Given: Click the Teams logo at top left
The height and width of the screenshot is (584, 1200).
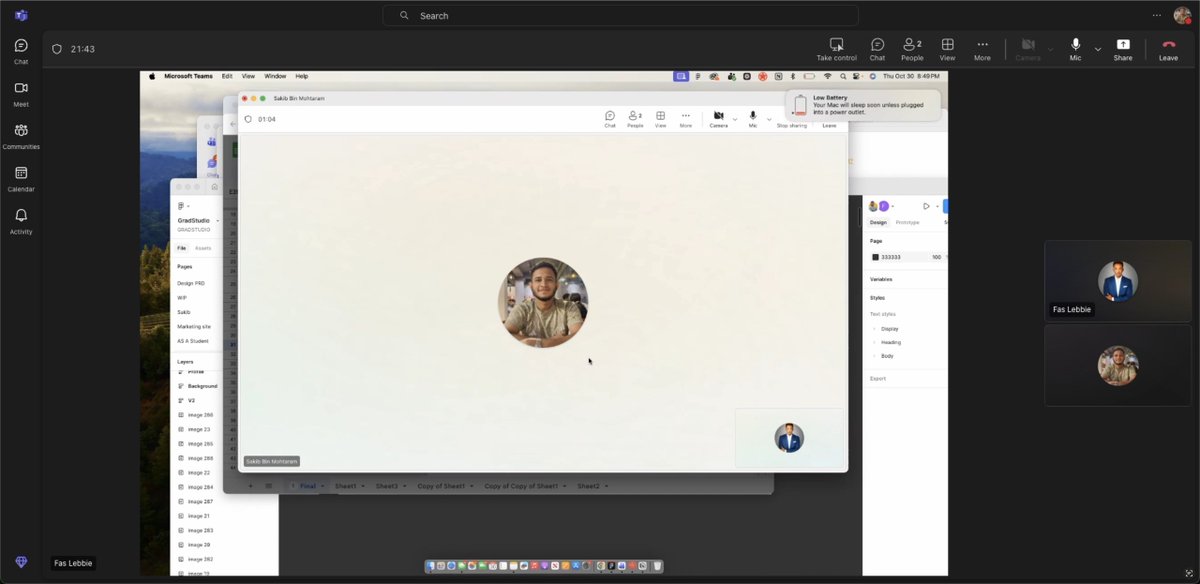Looking at the screenshot, I should pos(21,15).
